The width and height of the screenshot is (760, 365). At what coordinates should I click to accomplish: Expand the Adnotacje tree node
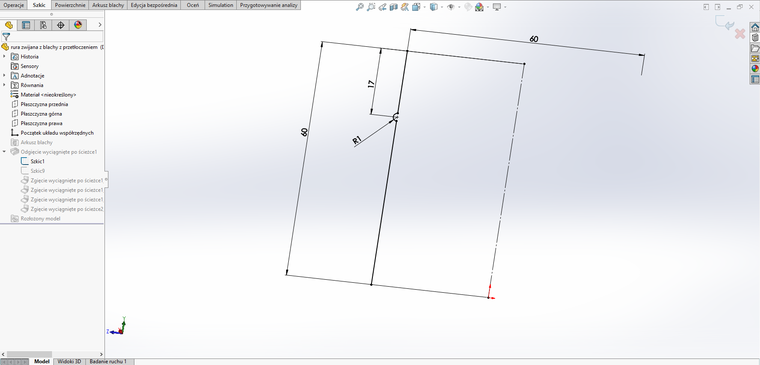4,76
